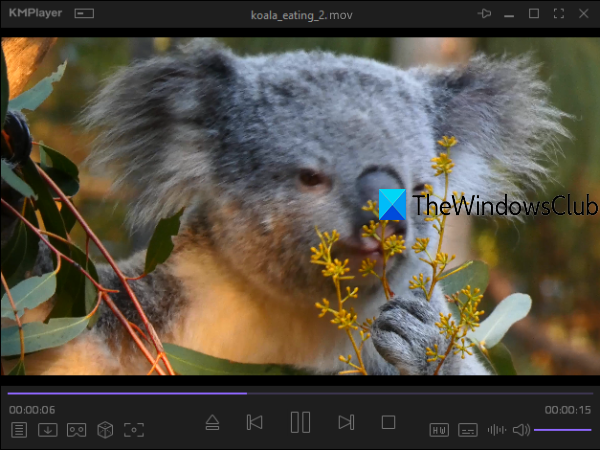Maximize the KMPlayer window
The width and height of the screenshot is (600, 450).
(534, 13)
